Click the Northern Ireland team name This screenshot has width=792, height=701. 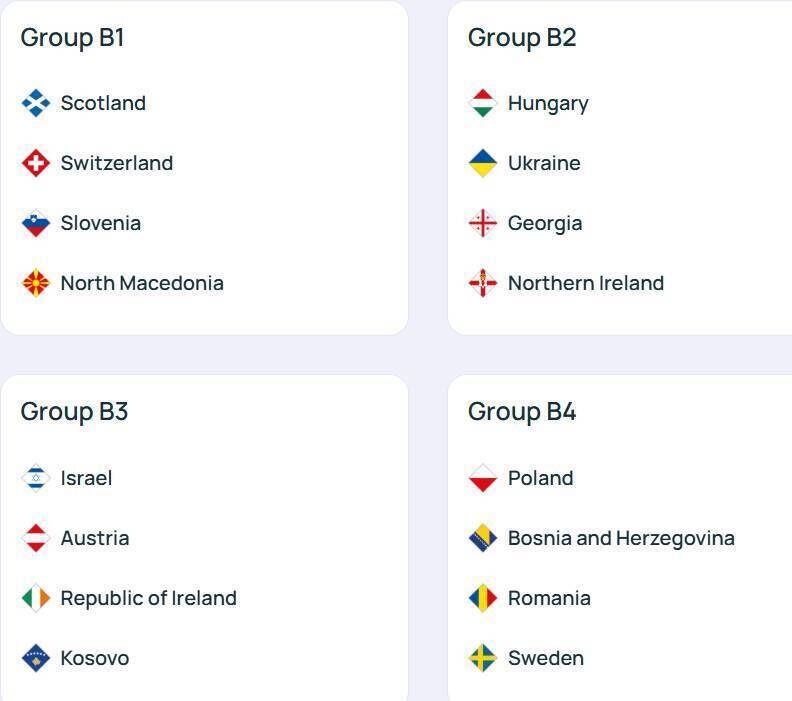[x=585, y=283]
